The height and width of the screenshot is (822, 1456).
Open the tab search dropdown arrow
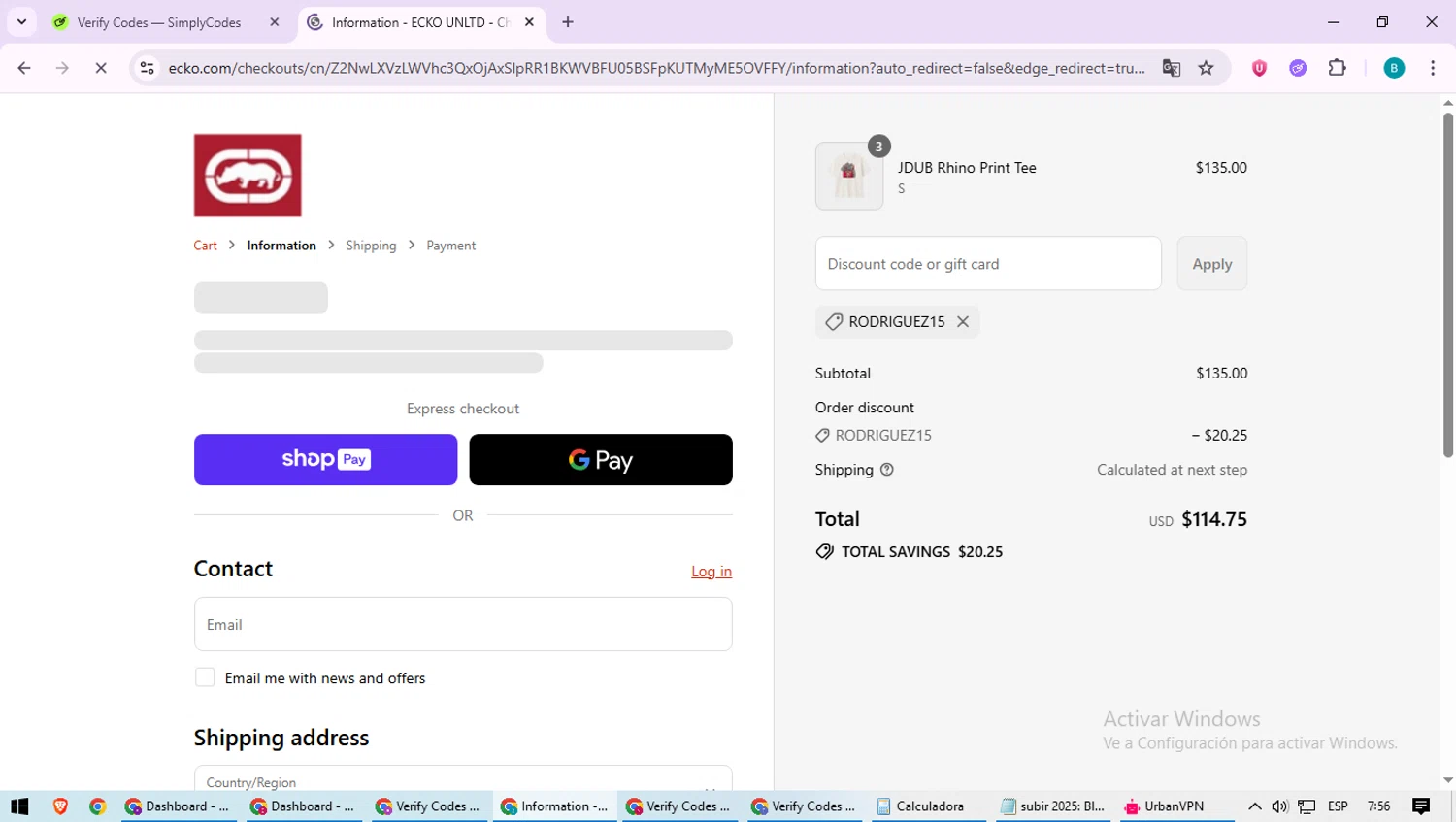click(21, 22)
